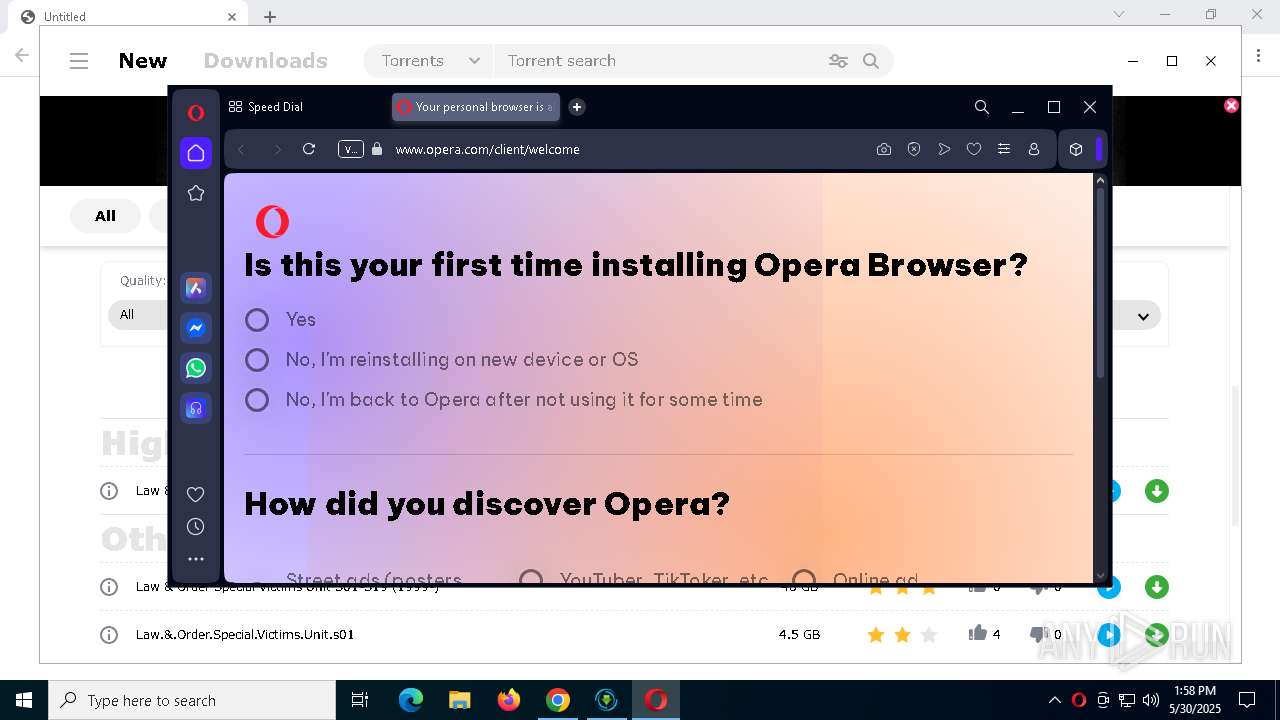Open browser tab list chevron at top

pos(1119,14)
